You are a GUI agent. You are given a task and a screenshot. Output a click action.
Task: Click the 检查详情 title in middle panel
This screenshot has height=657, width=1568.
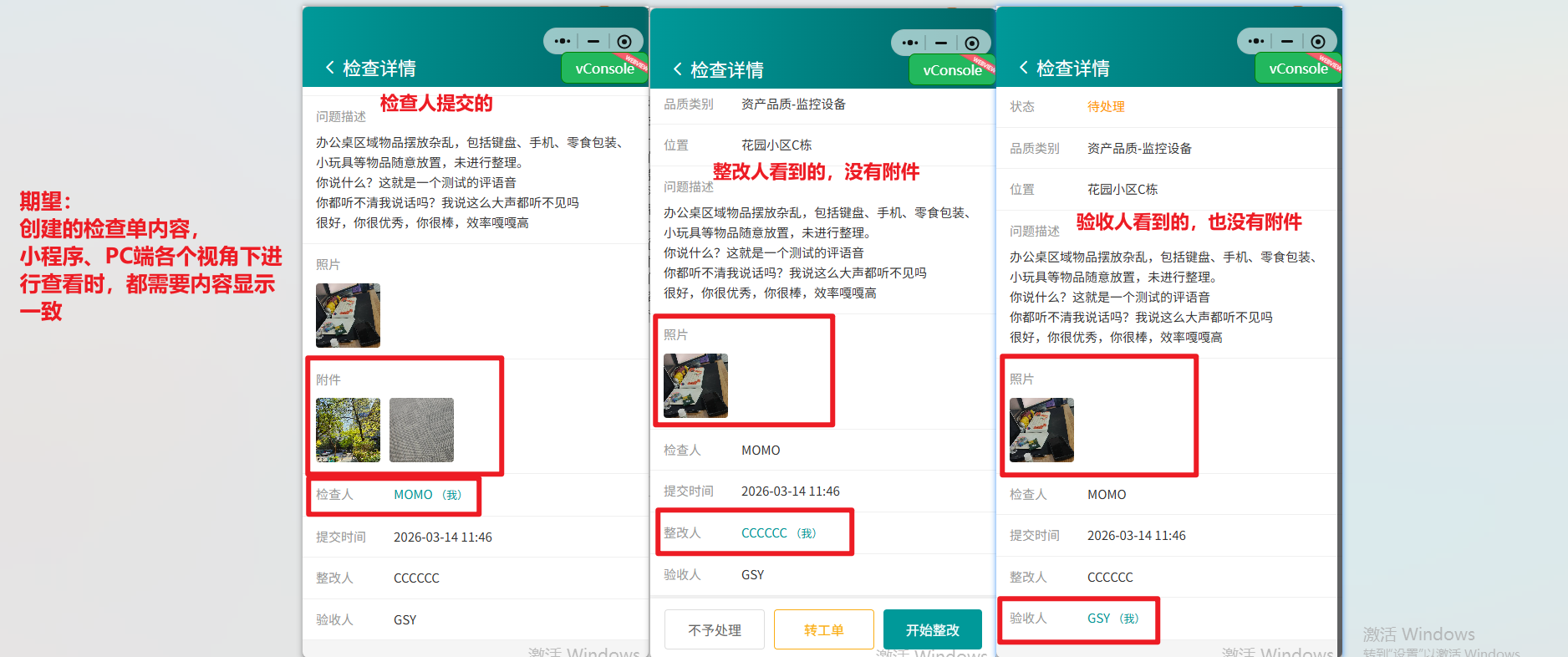(x=727, y=70)
